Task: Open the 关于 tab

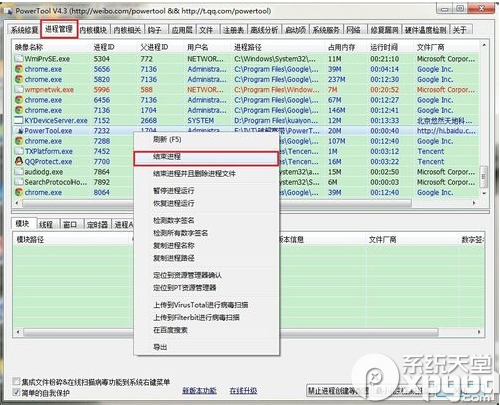Action: point(460,30)
